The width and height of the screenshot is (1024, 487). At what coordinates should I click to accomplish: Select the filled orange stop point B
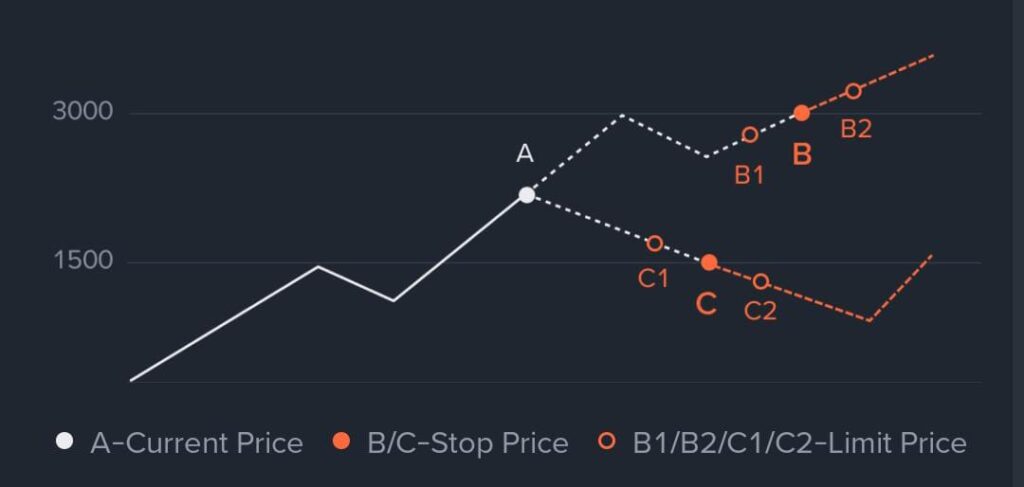coord(801,113)
